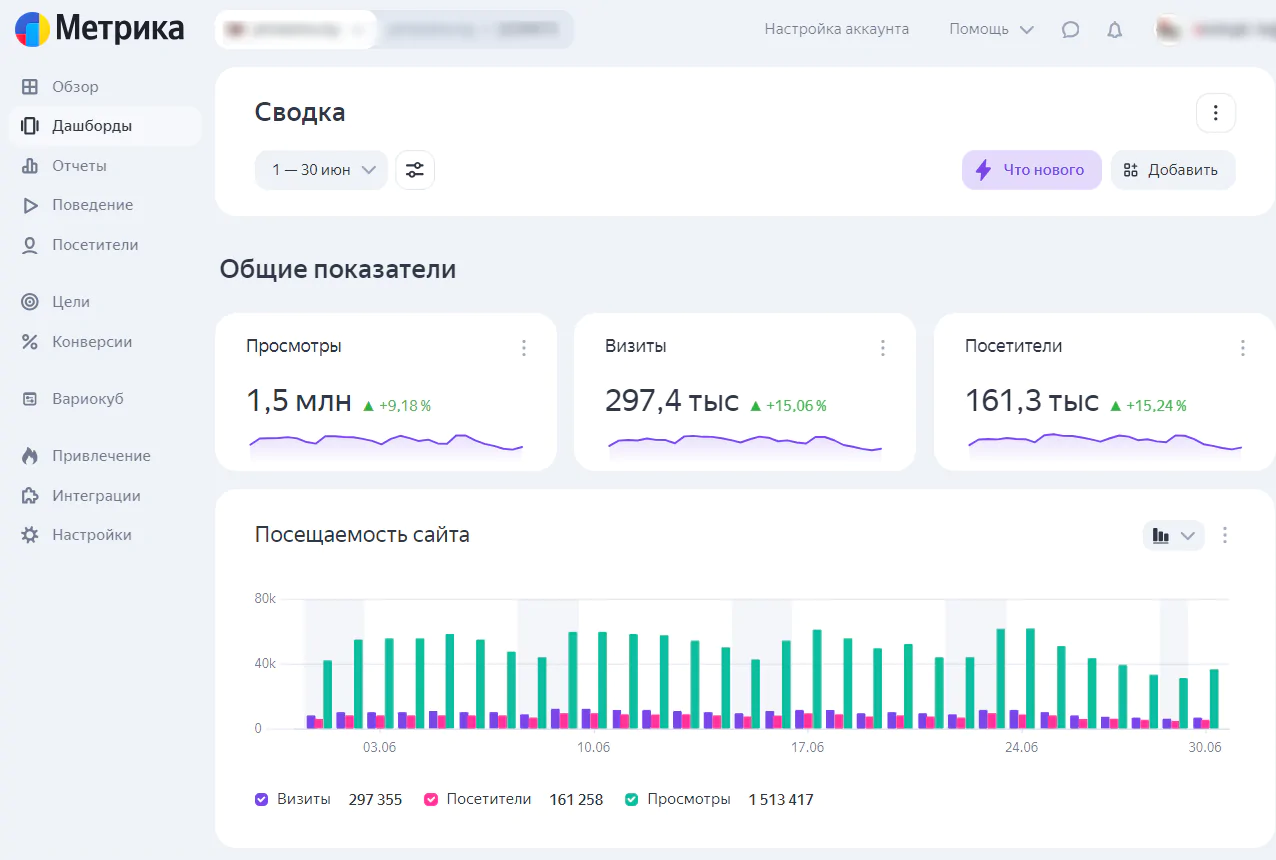Open the notifications bell icon
Screen dimensions: 1276x860
(1115, 30)
